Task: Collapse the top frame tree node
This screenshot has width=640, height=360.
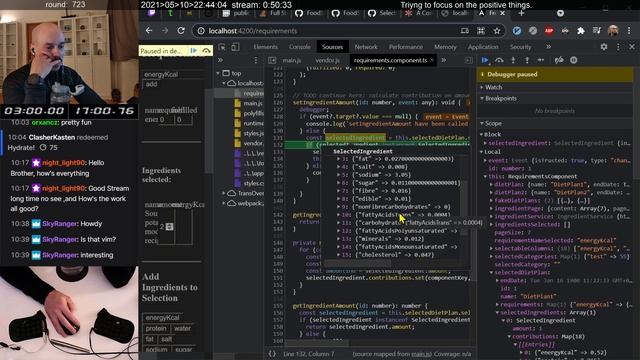Action: pyautogui.click(x=218, y=73)
